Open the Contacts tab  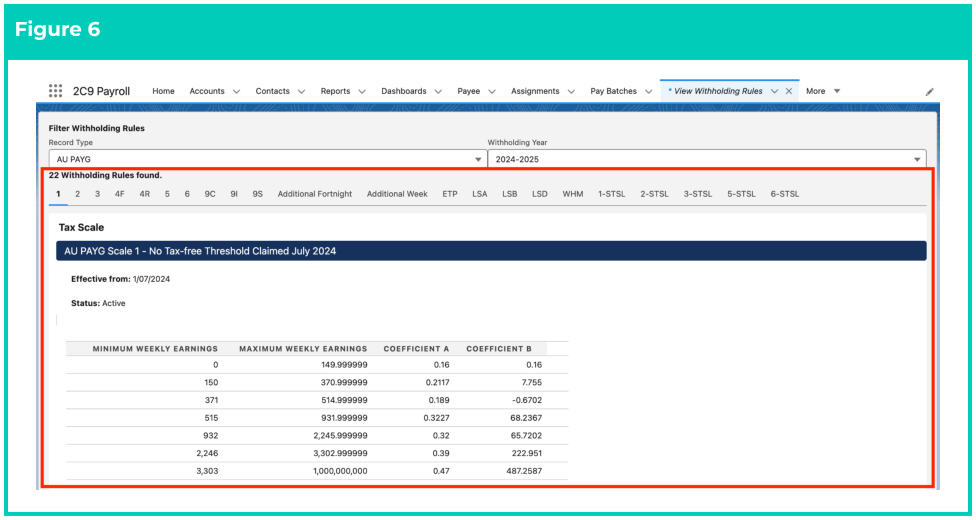[x=273, y=91]
